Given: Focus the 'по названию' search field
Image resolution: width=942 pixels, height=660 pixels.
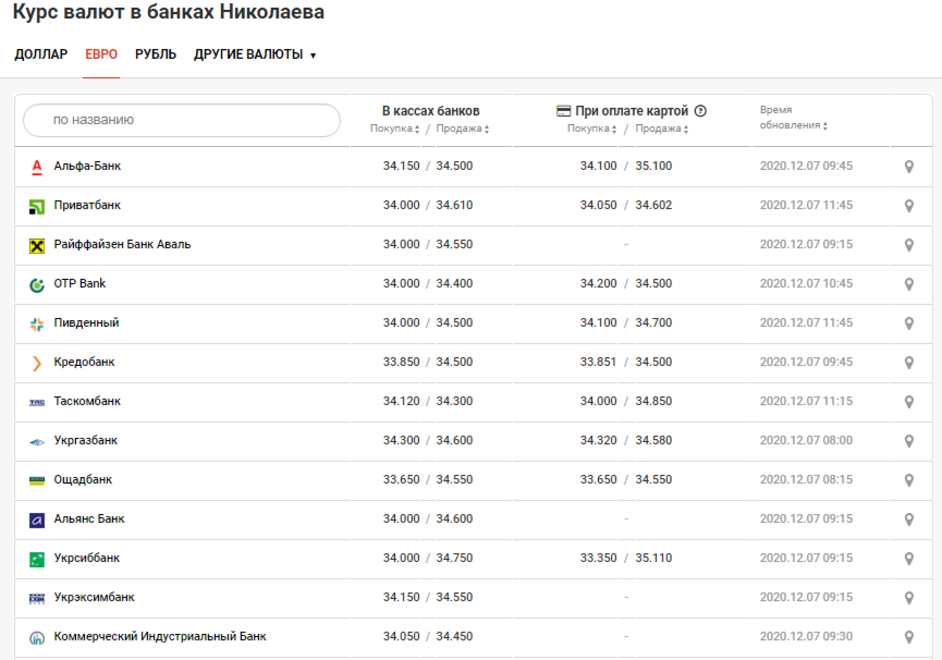Looking at the screenshot, I should tap(181, 120).
